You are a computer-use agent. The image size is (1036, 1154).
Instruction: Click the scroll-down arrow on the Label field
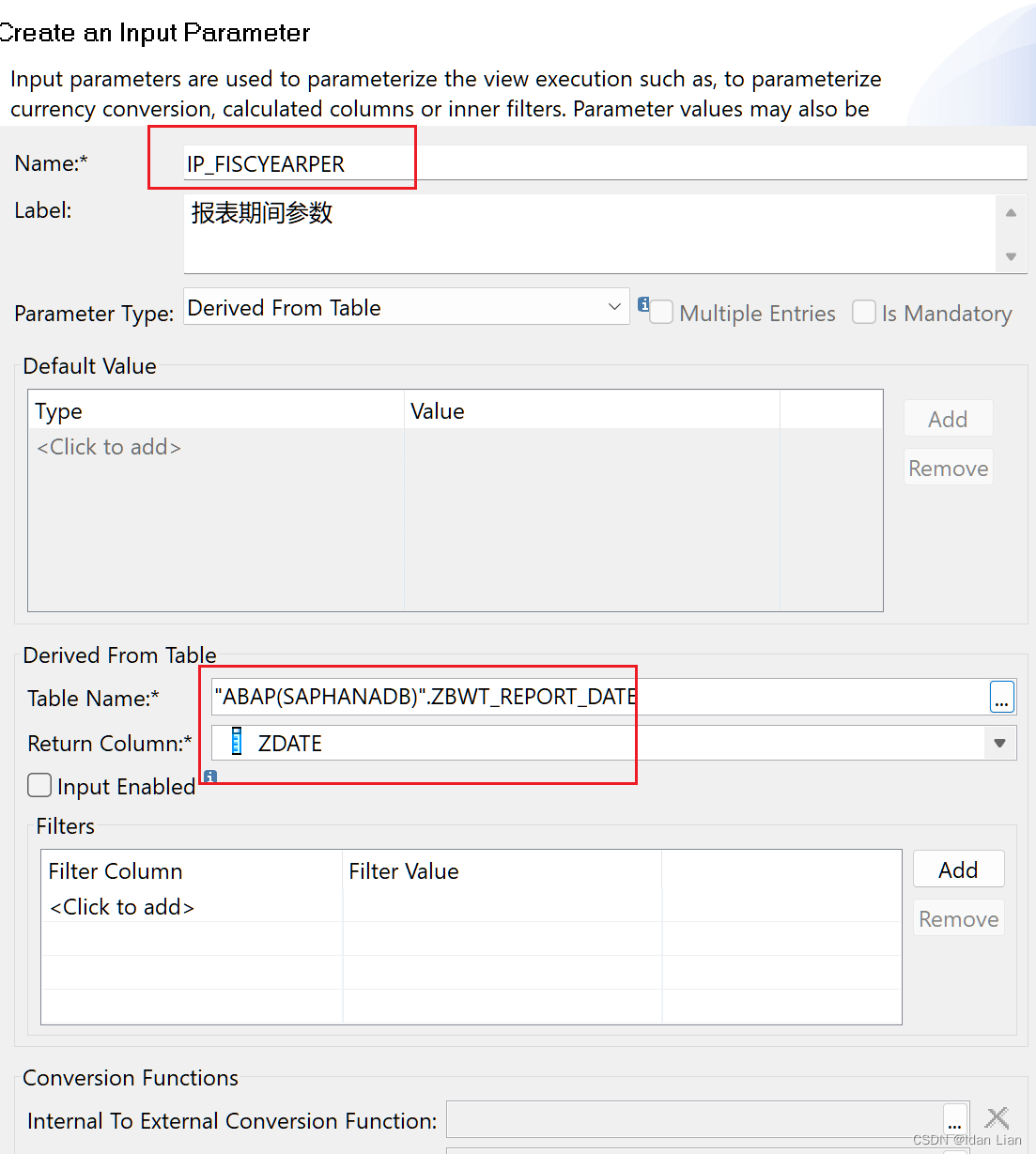coord(1012,256)
